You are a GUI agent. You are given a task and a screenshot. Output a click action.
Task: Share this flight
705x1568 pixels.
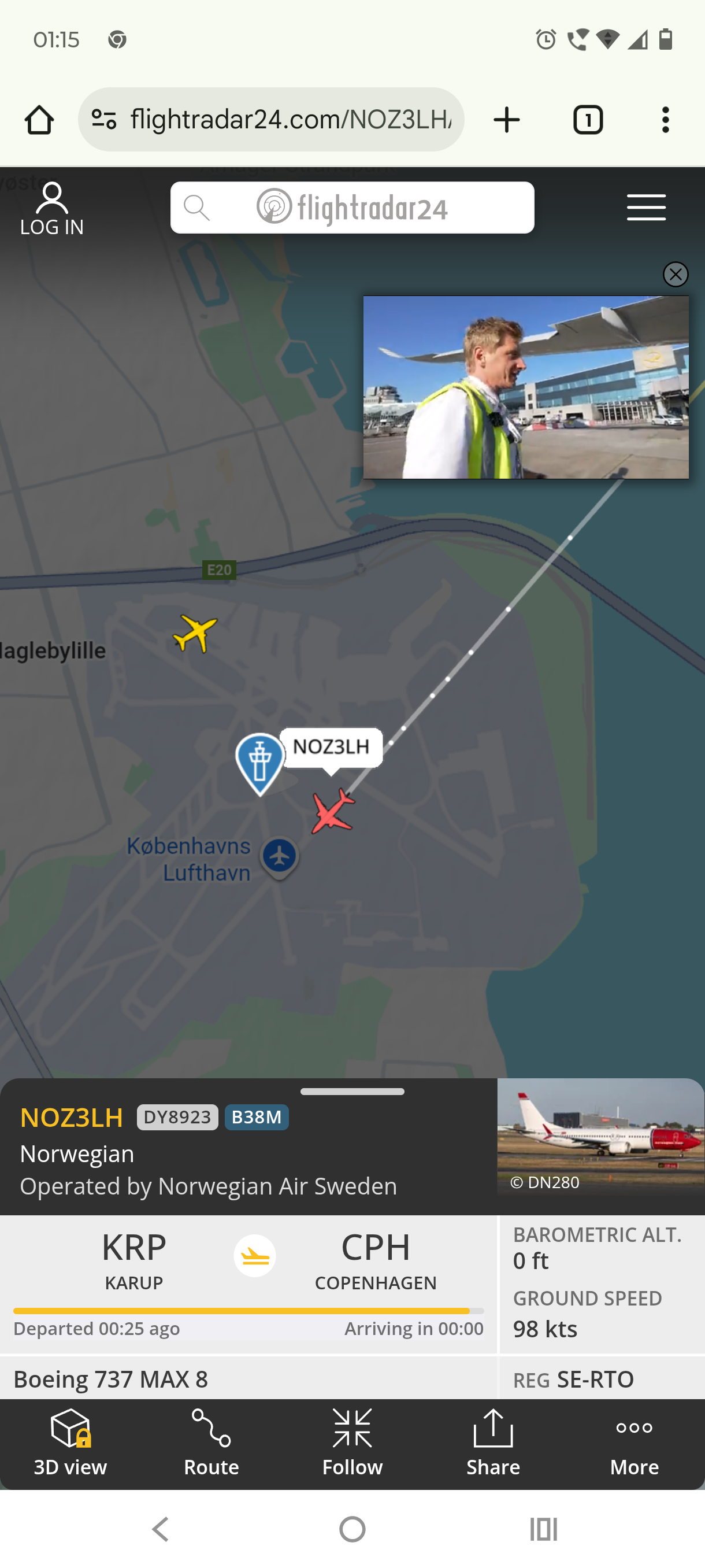[493, 1443]
